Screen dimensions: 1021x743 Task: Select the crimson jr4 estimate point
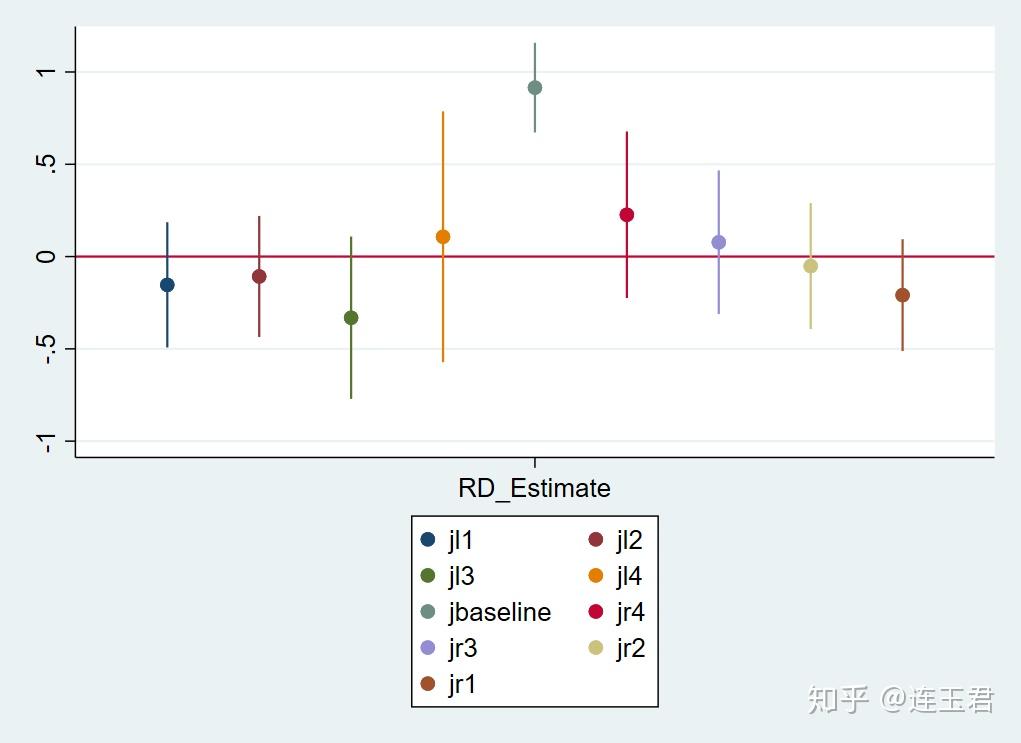[627, 215]
